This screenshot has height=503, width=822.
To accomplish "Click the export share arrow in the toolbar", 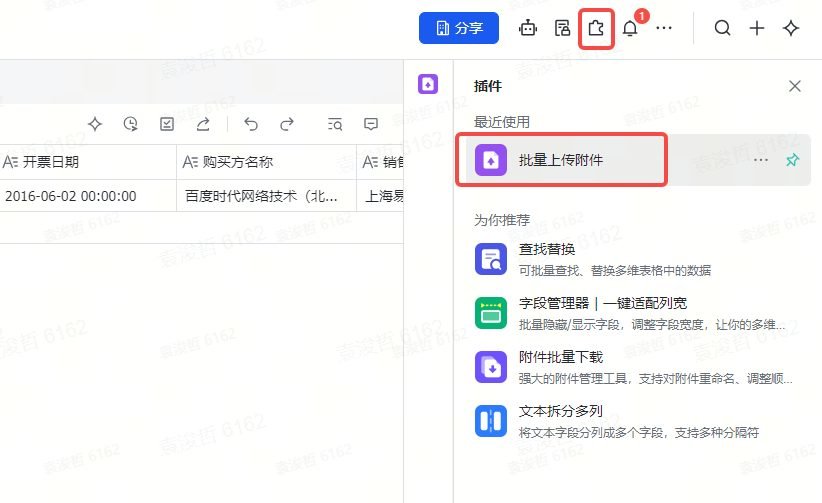I will (203, 124).
